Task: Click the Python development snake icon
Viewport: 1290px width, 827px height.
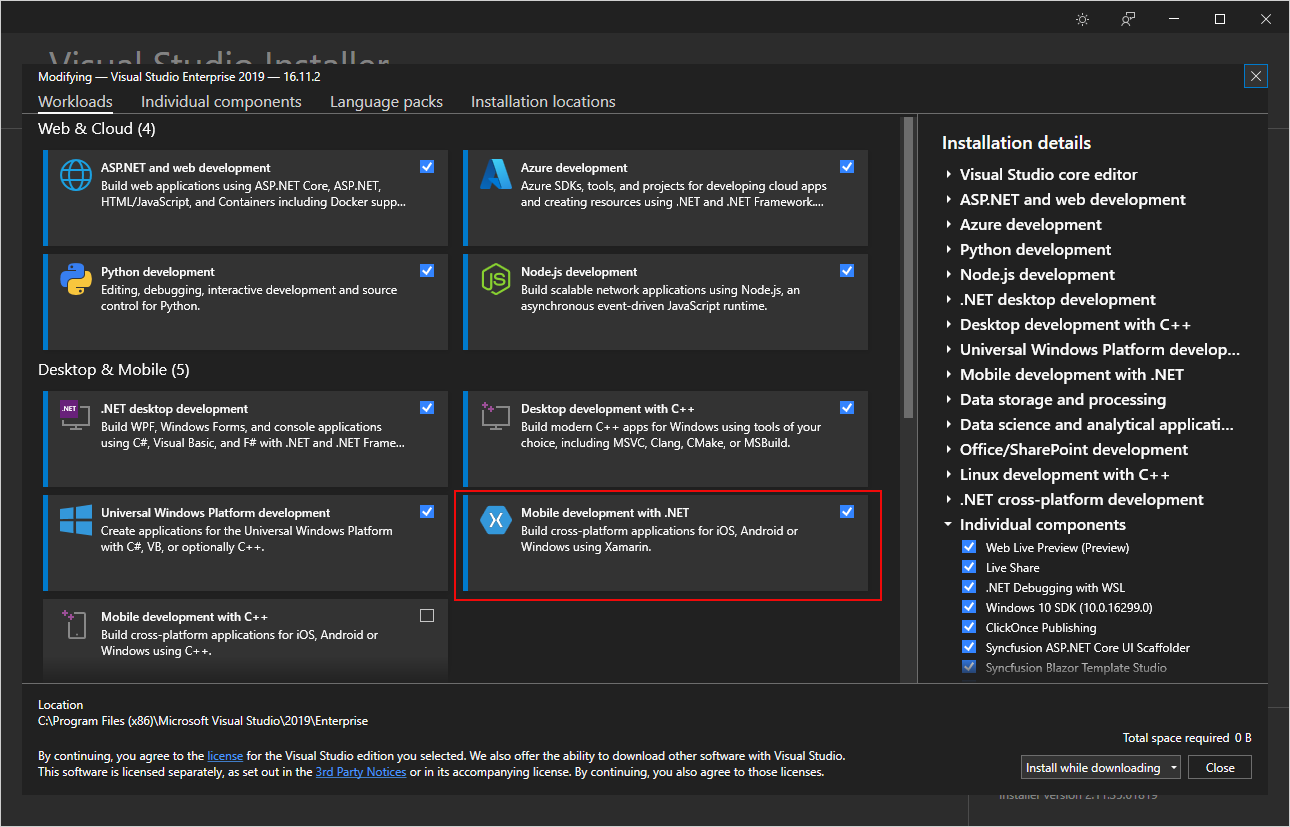Action: [76, 279]
